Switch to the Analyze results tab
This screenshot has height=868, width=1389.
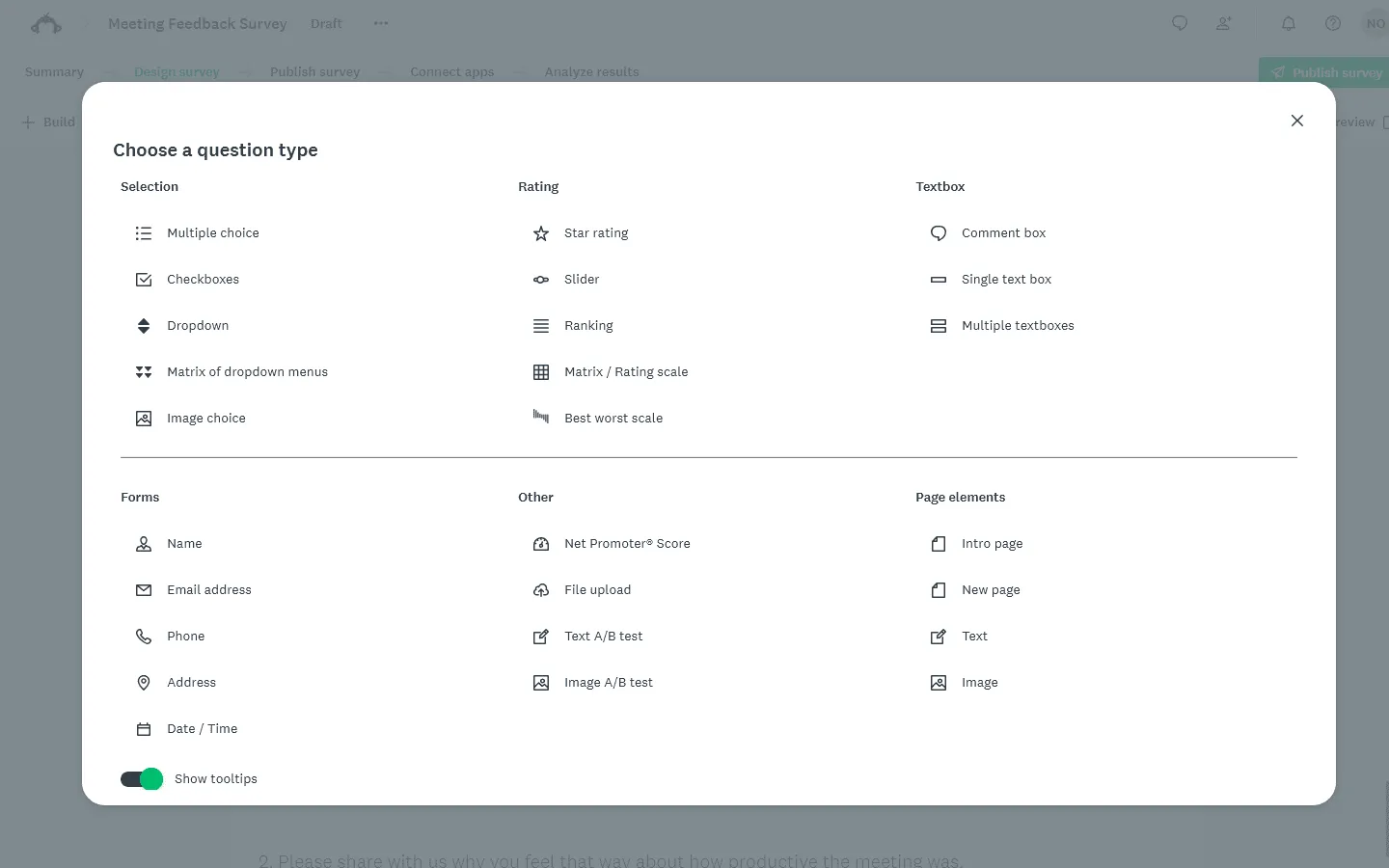pyautogui.click(x=591, y=71)
